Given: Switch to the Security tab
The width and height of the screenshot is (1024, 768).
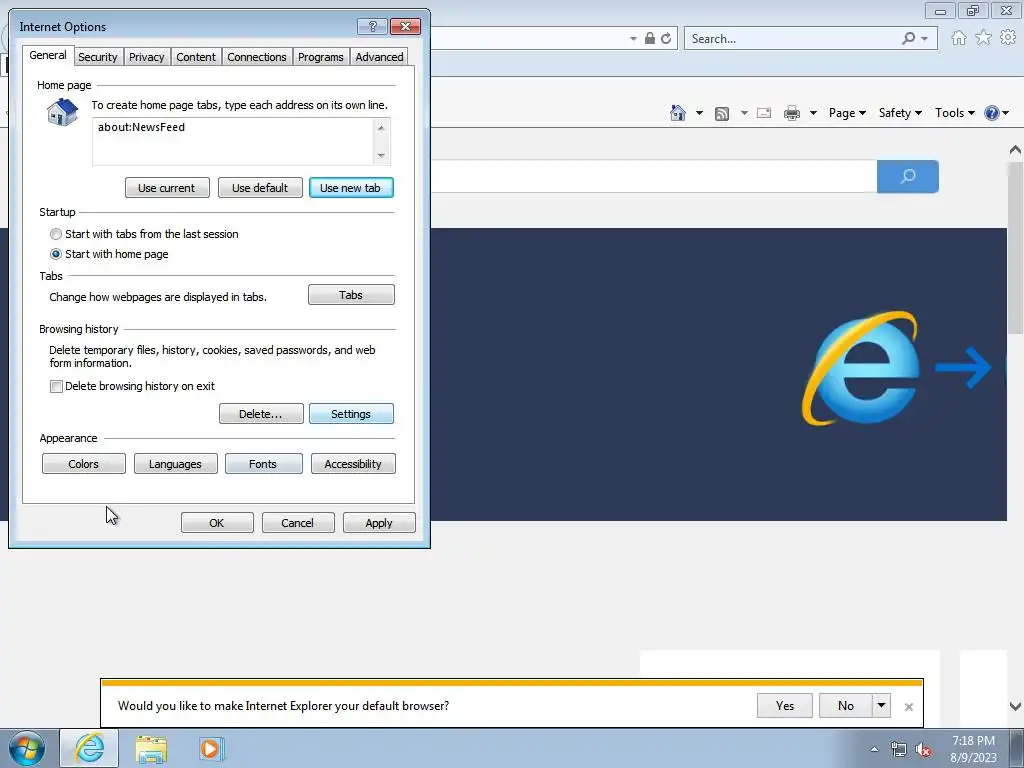Looking at the screenshot, I should [98, 57].
